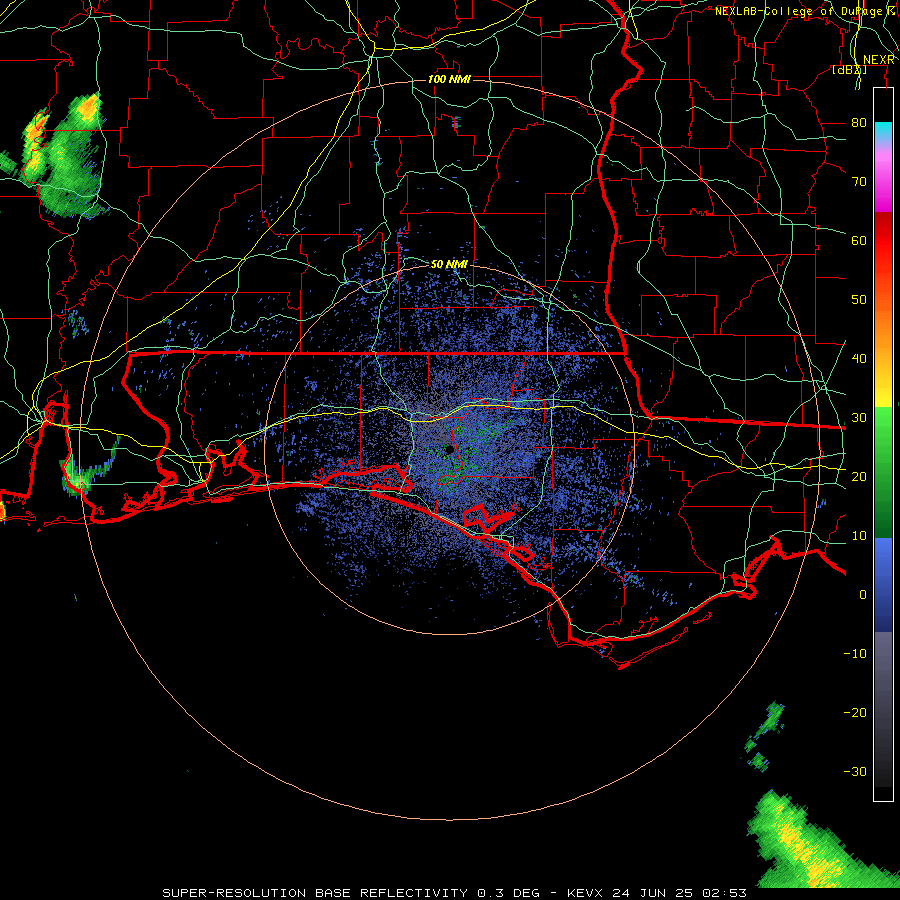The width and height of the screenshot is (900, 900).
Task: Click the 70 value on the dBZ scale
Action: pyautogui.click(x=859, y=181)
